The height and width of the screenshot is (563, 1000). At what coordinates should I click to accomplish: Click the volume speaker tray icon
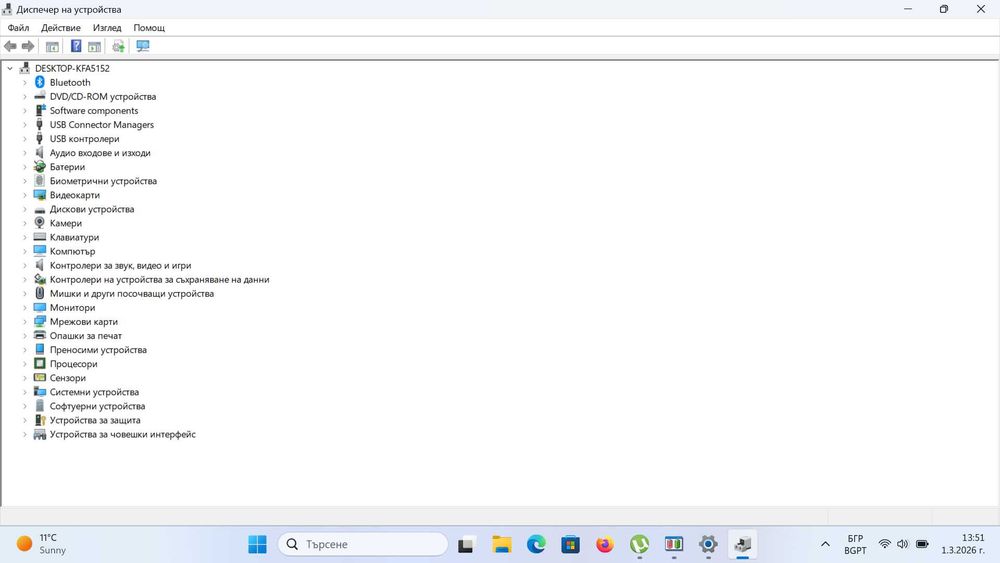click(x=902, y=544)
